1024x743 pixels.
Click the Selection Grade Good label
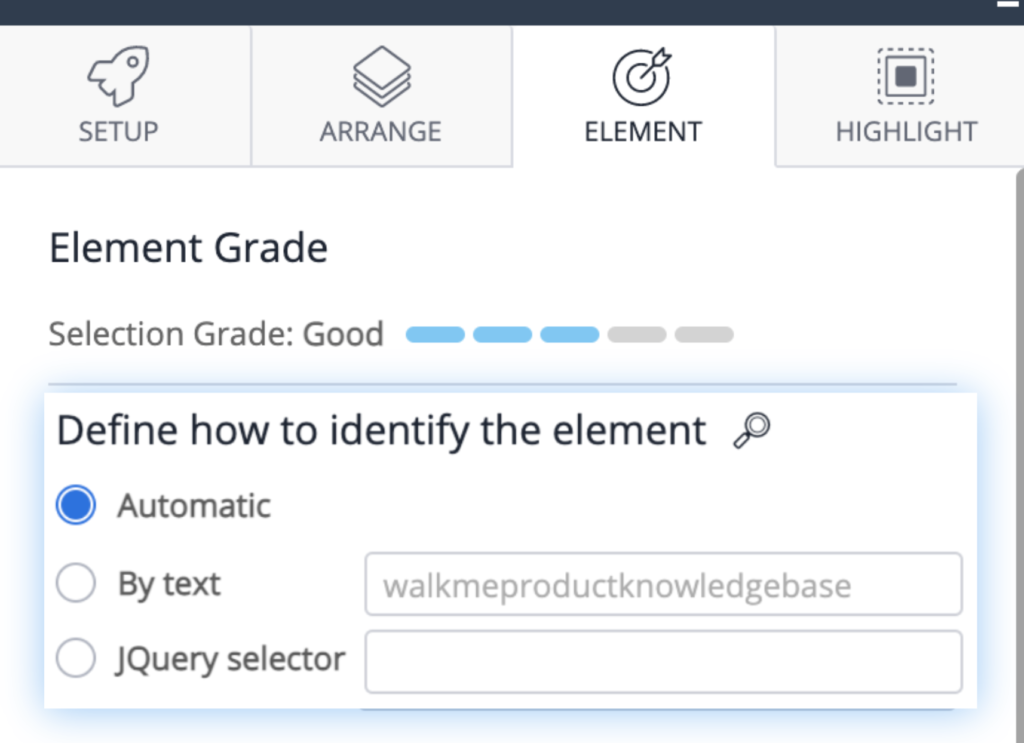pyautogui.click(x=216, y=334)
